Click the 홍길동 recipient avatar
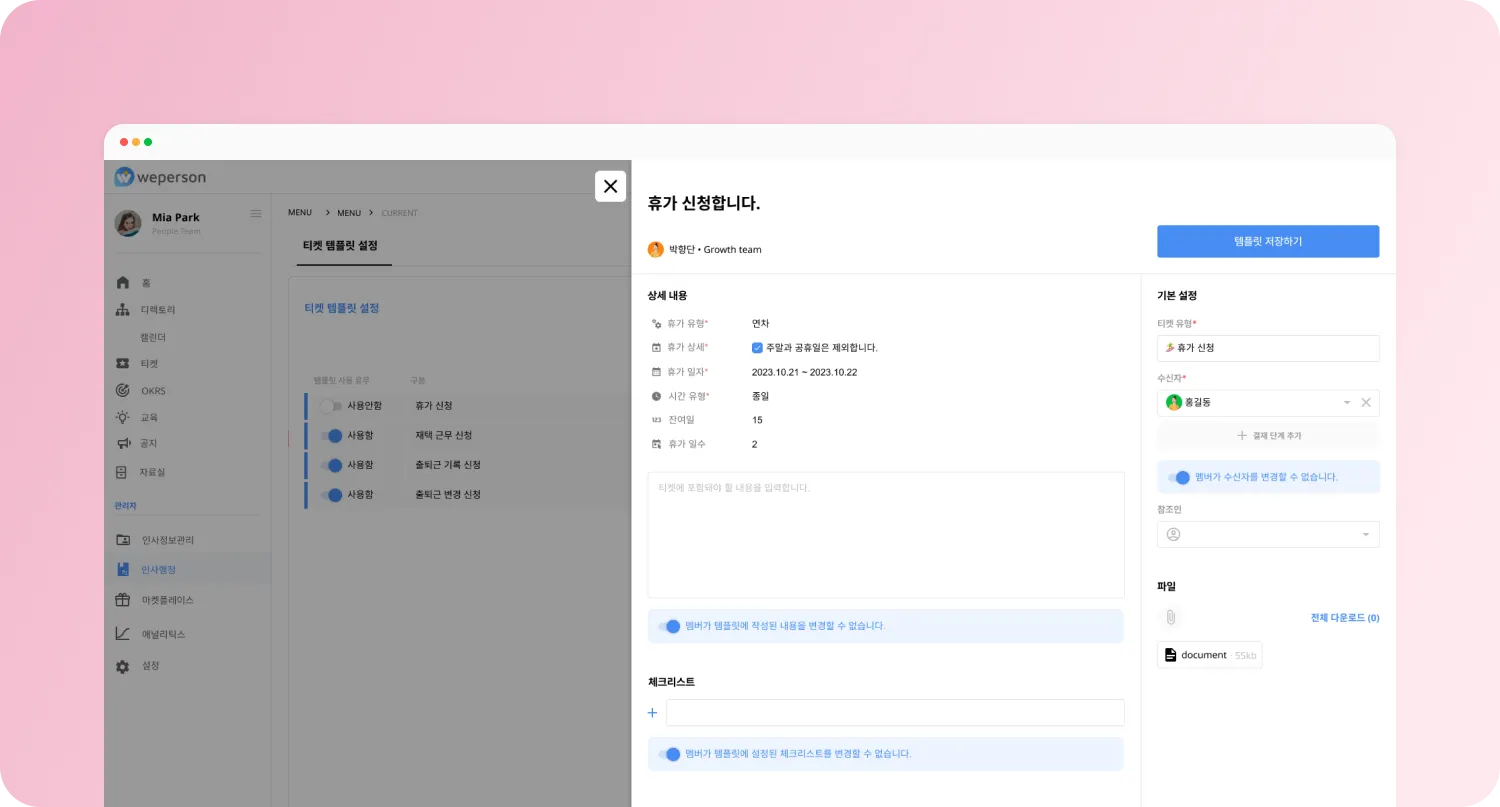The width and height of the screenshot is (1500, 807). [x=1174, y=402]
